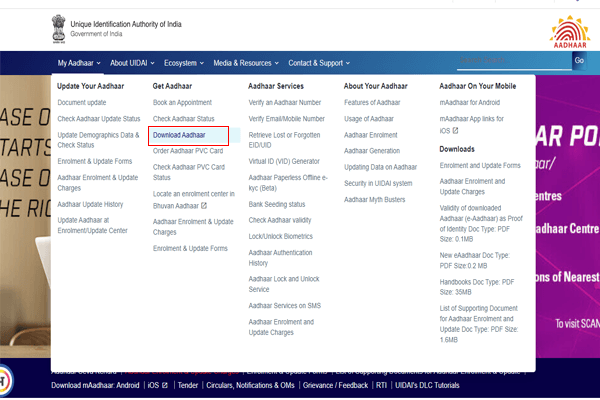Open Aadhaar Lock and Unlock Service

284,284
